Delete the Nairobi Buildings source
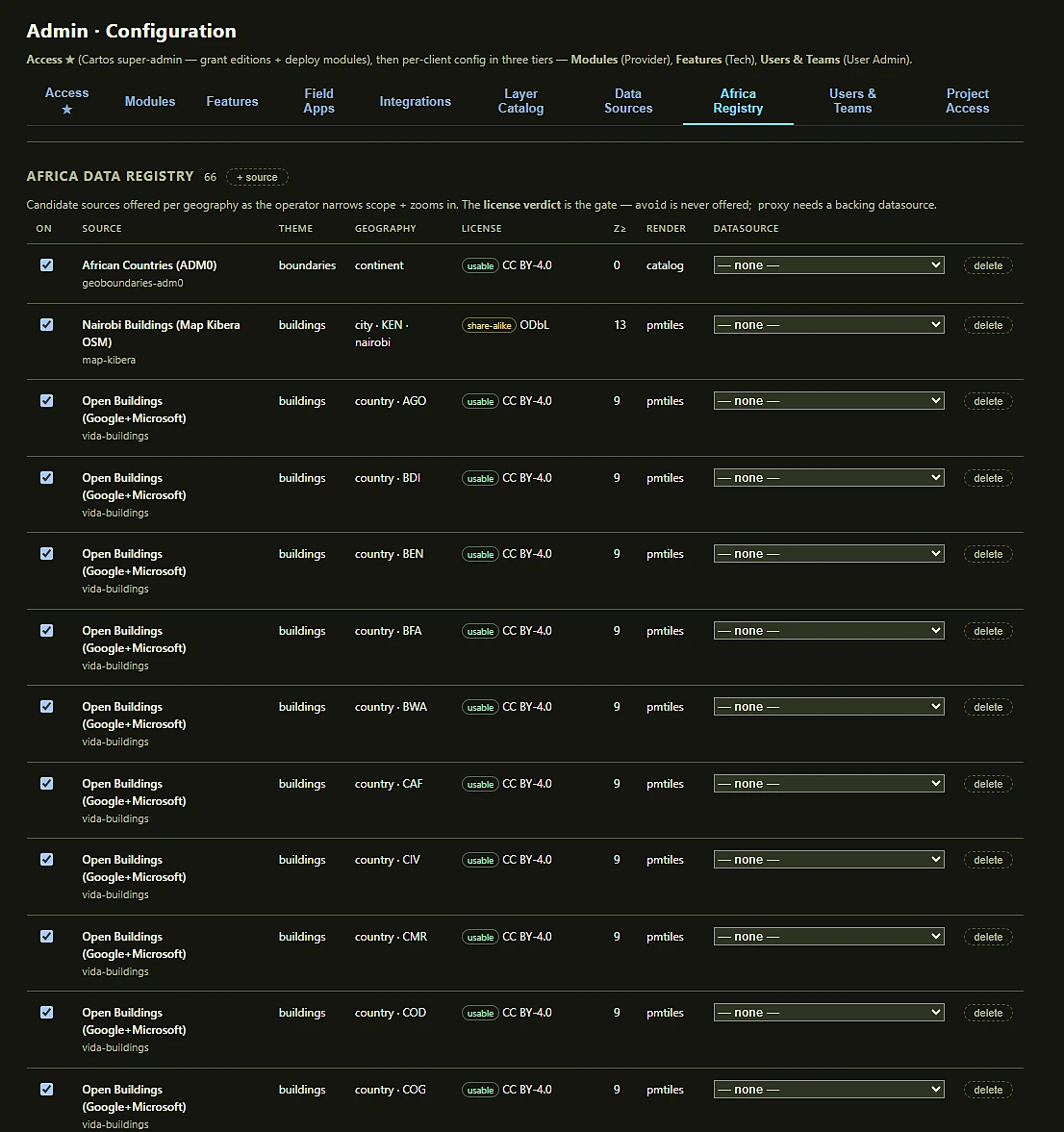 click(x=987, y=326)
